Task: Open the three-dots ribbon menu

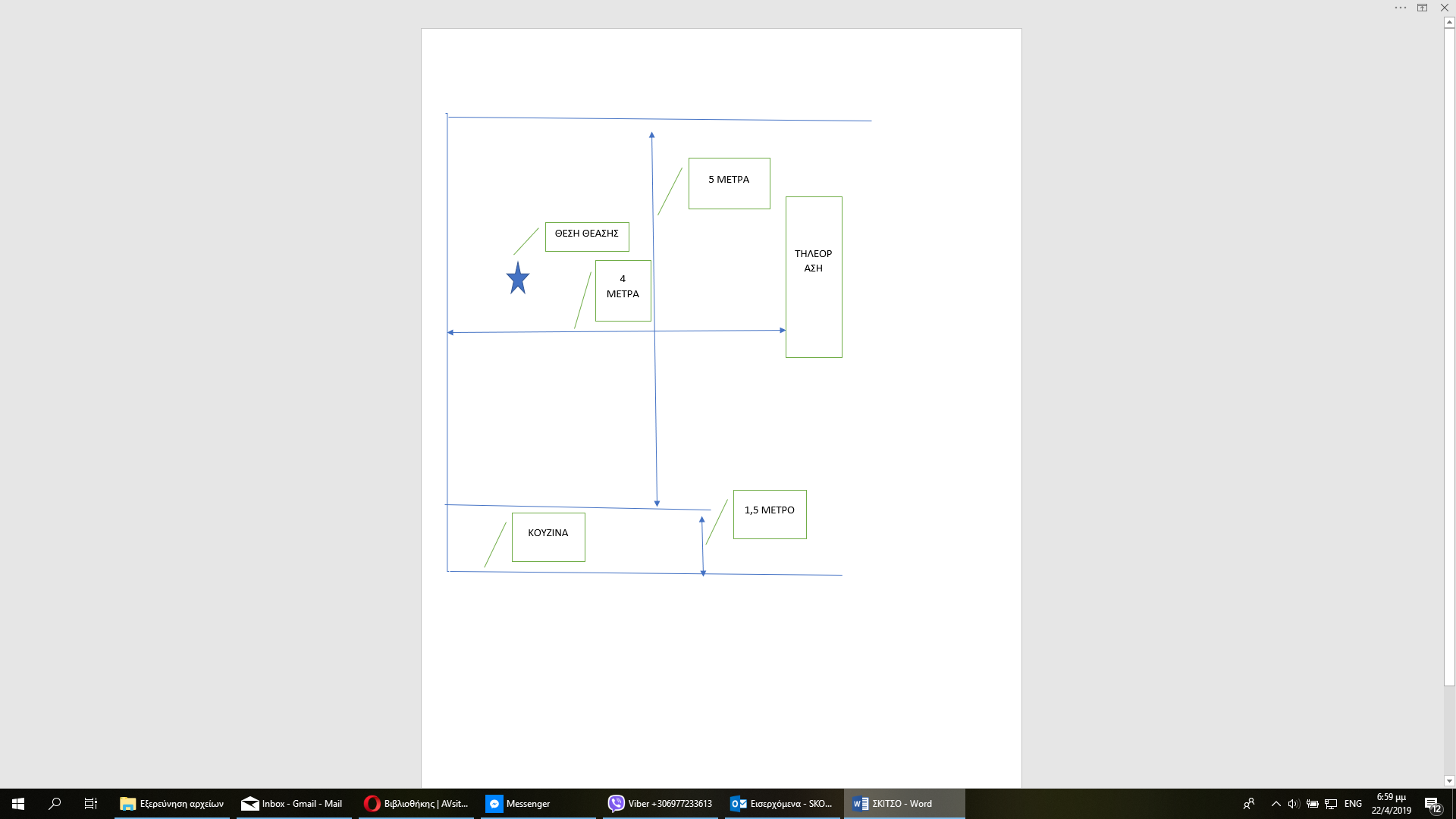Action: (x=1400, y=8)
